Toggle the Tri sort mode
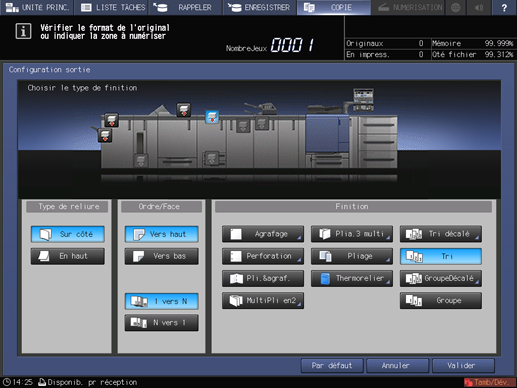The width and height of the screenshot is (517, 388). [x=441, y=256]
